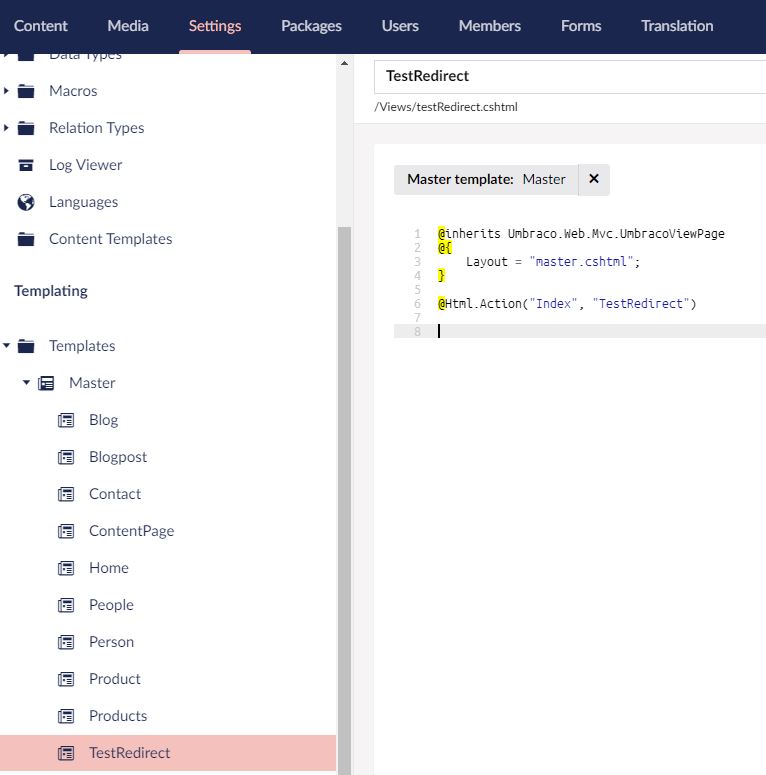Click the Contact template icon
Screen dimensions: 766x775
pos(66,494)
